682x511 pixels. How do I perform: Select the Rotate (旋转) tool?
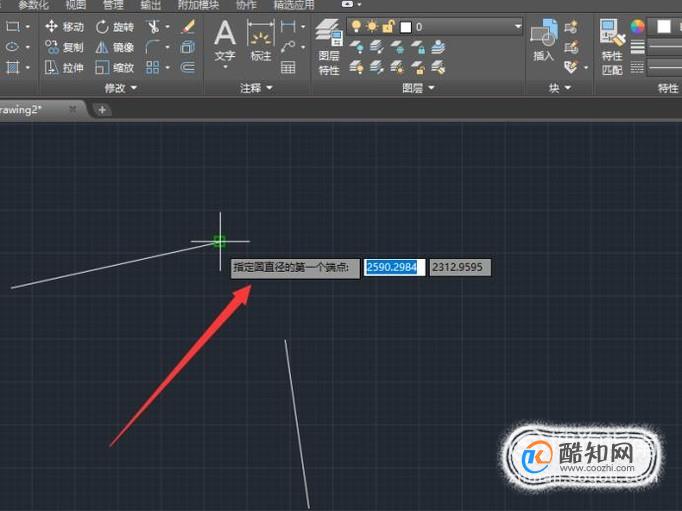click(x=115, y=27)
